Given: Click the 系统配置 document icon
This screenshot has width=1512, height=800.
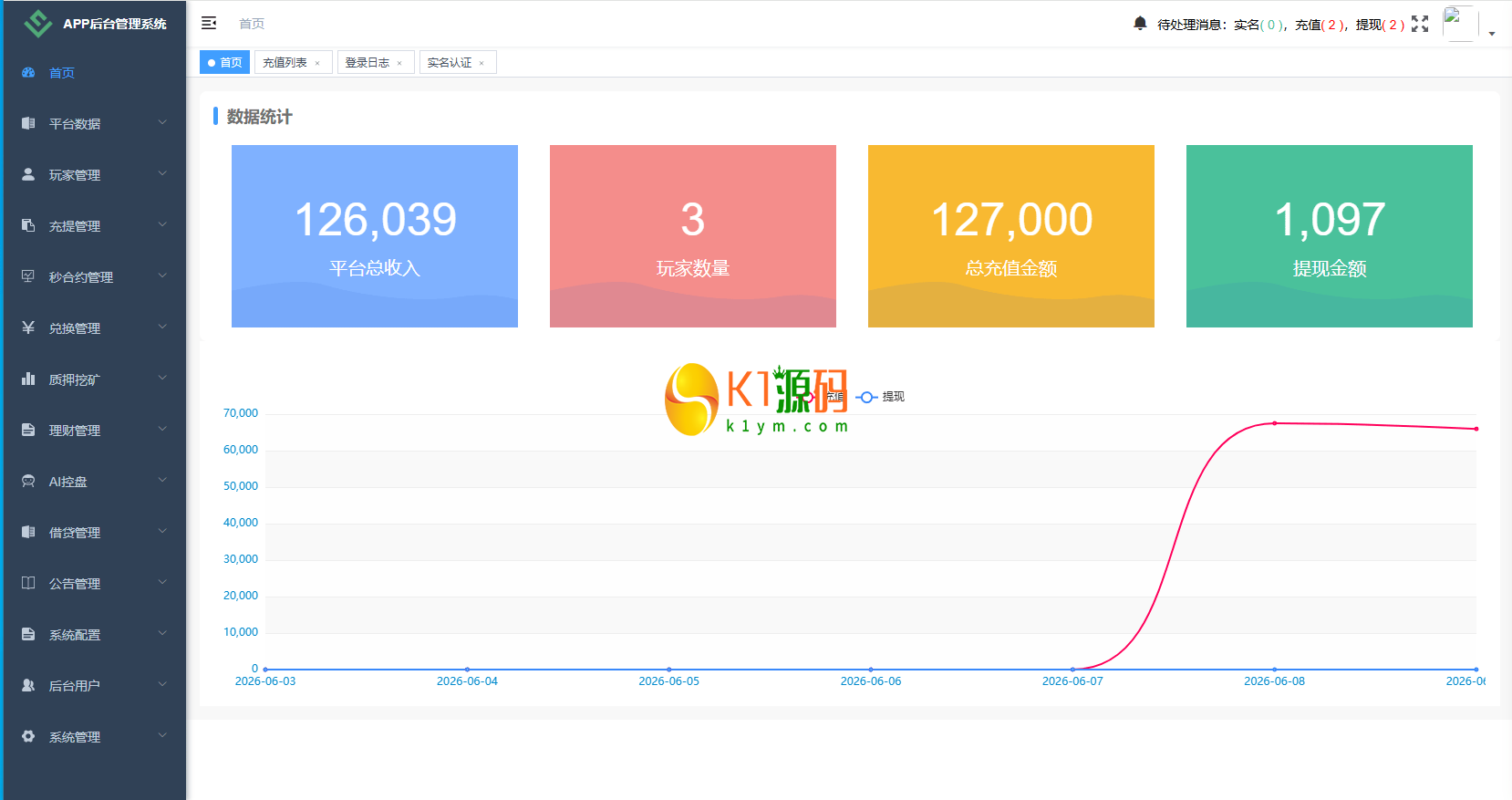Looking at the screenshot, I should coord(28,634).
